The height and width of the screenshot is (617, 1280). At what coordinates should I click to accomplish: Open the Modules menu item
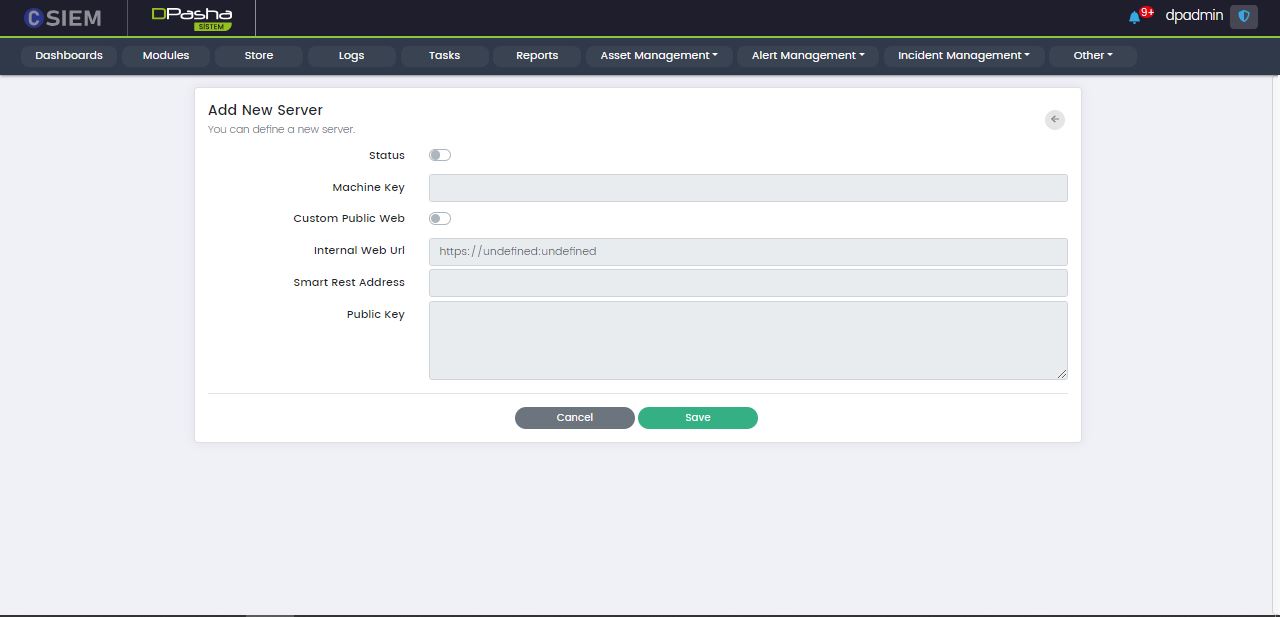pyautogui.click(x=166, y=56)
